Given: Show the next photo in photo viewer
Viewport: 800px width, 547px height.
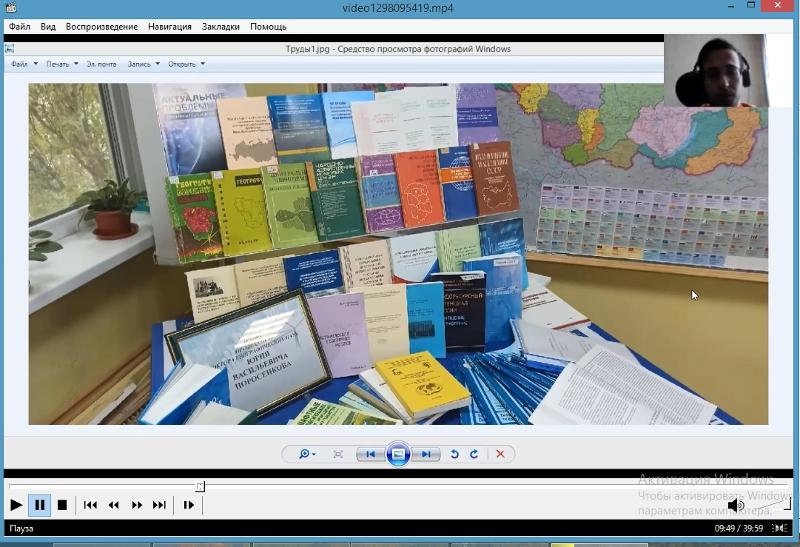Looking at the screenshot, I should coord(426,454).
